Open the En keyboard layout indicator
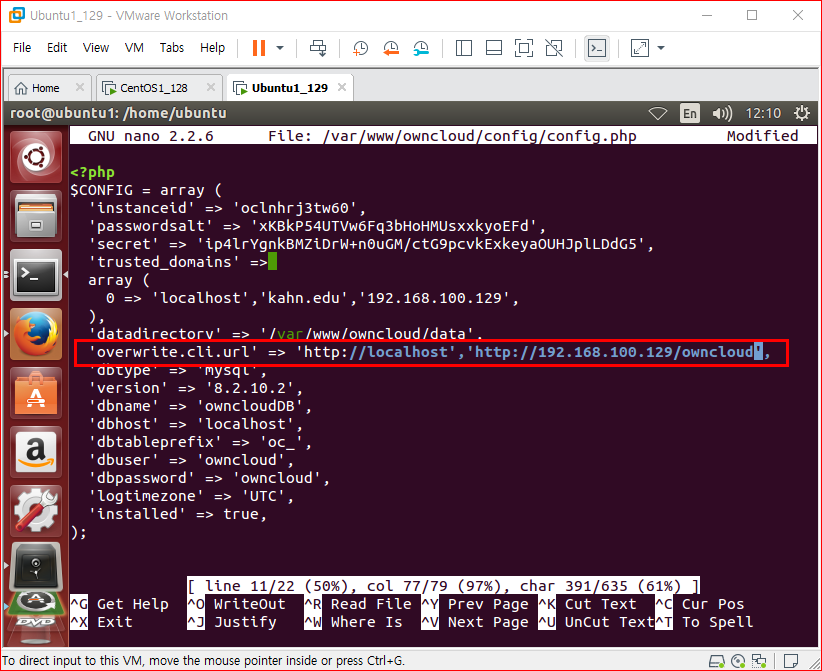The height and width of the screenshot is (671, 822). 690,113
